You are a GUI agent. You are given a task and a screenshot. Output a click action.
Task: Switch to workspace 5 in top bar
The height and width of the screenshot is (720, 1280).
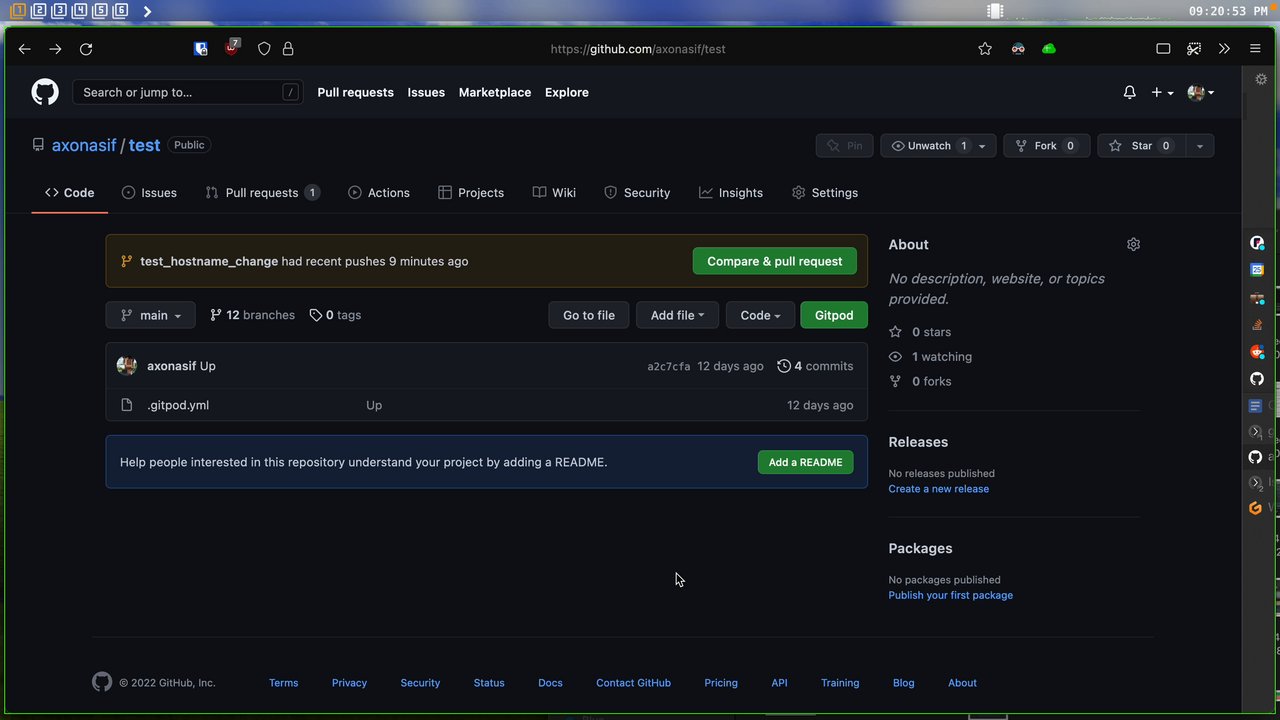click(99, 11)
